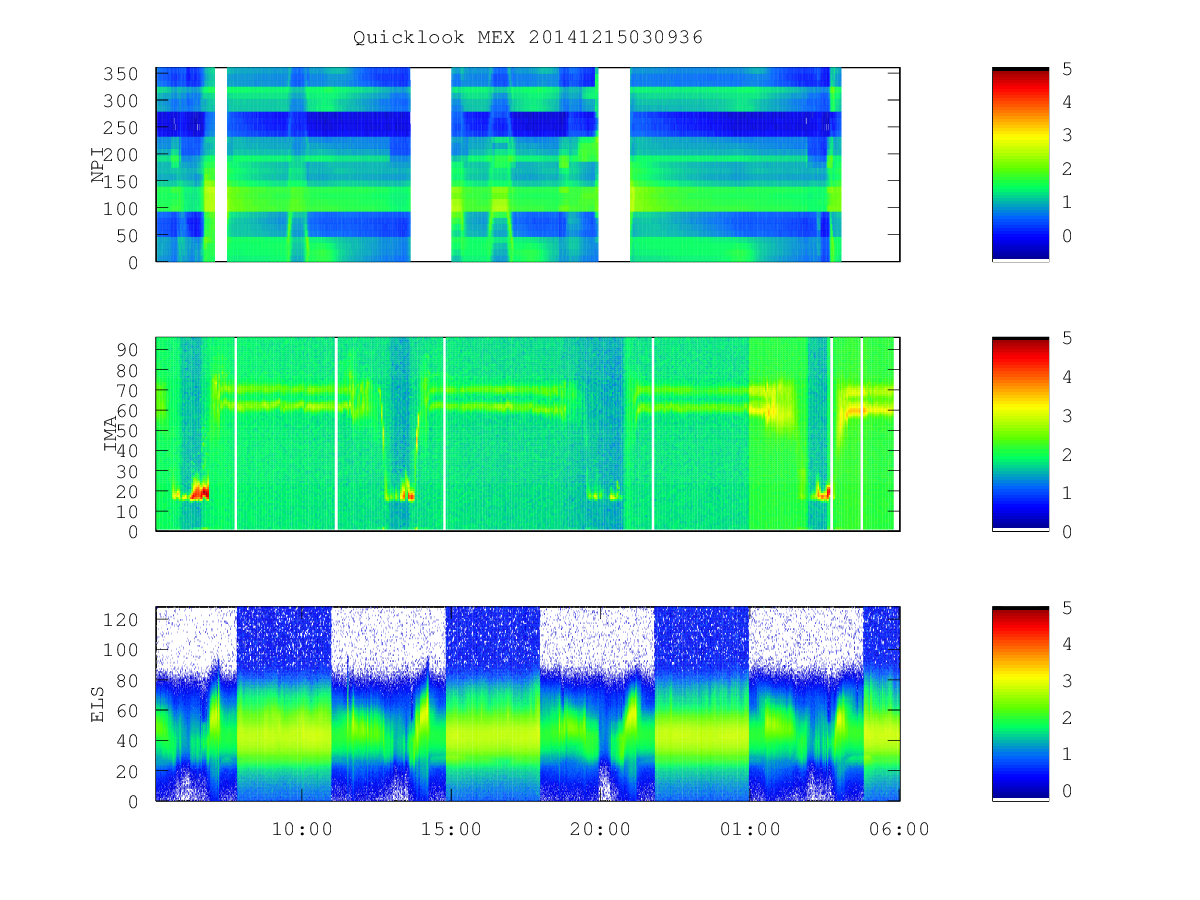Select value 2 on IMA color bar

(1067, 454)
